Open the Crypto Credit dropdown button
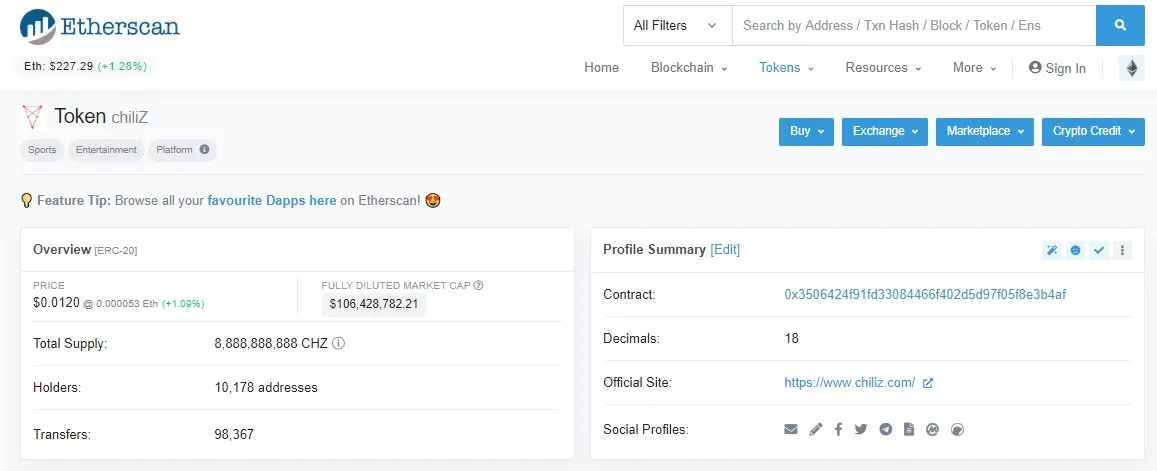 [1094, 131]
